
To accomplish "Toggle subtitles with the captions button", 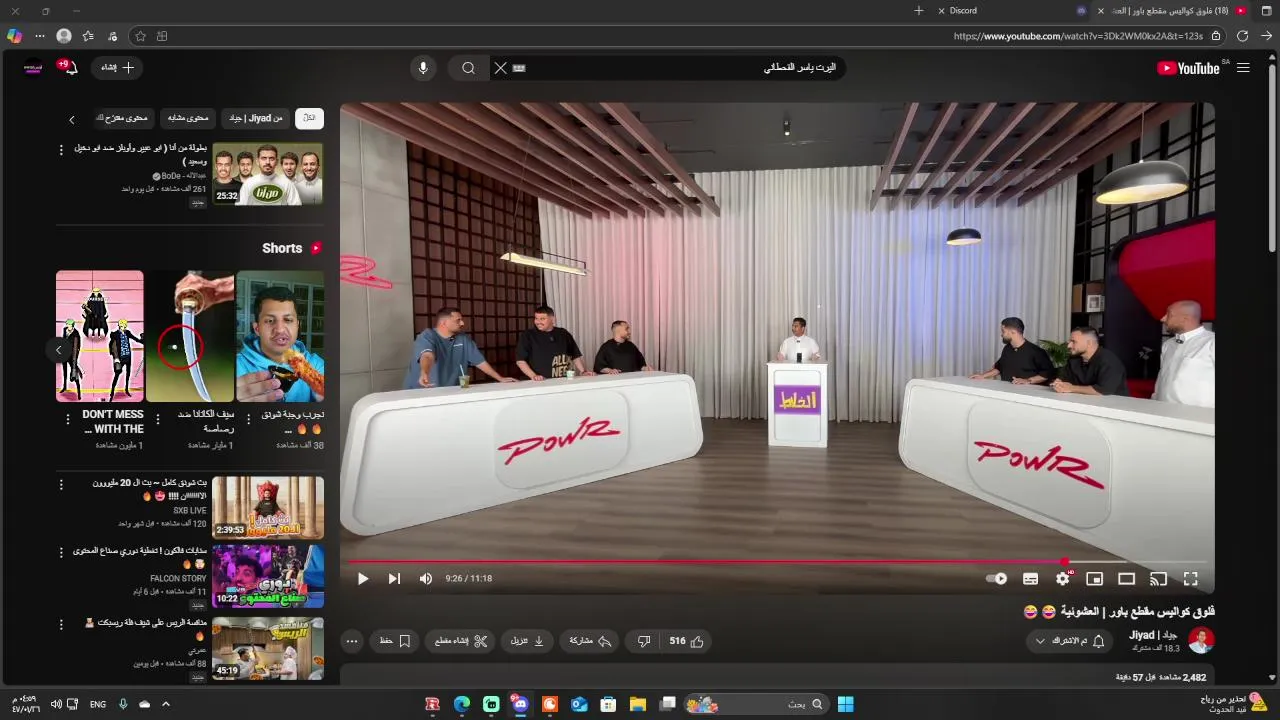I will pyautogui.click(x=1030, y=578).
